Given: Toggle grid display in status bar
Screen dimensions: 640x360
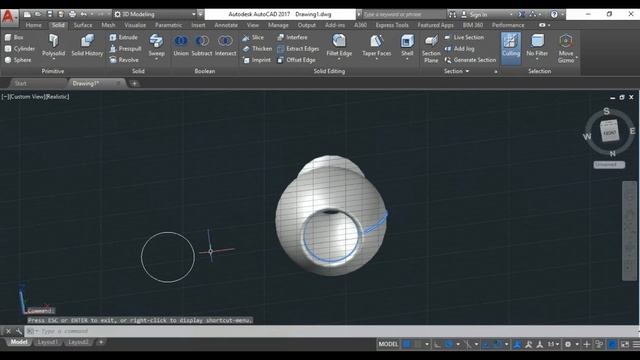Looking at the screenshot, I should coord(407,344).
